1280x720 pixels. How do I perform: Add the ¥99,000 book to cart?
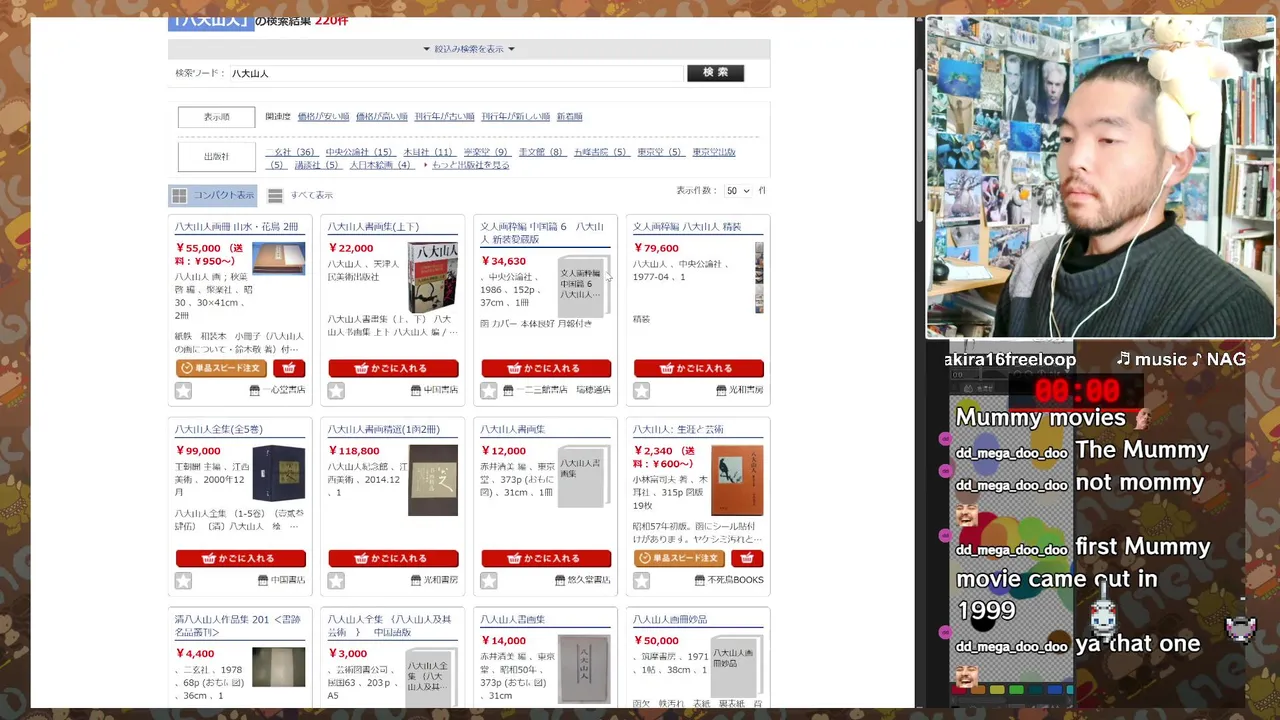click(241, 558)
